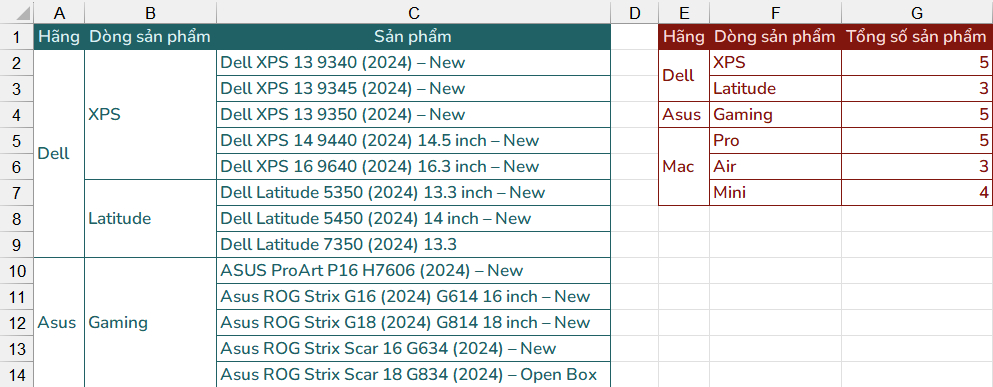Click the red "Dòng sản phẩm" header cell F1
This screenshot has height=387, width=993.
pos(776,37)
